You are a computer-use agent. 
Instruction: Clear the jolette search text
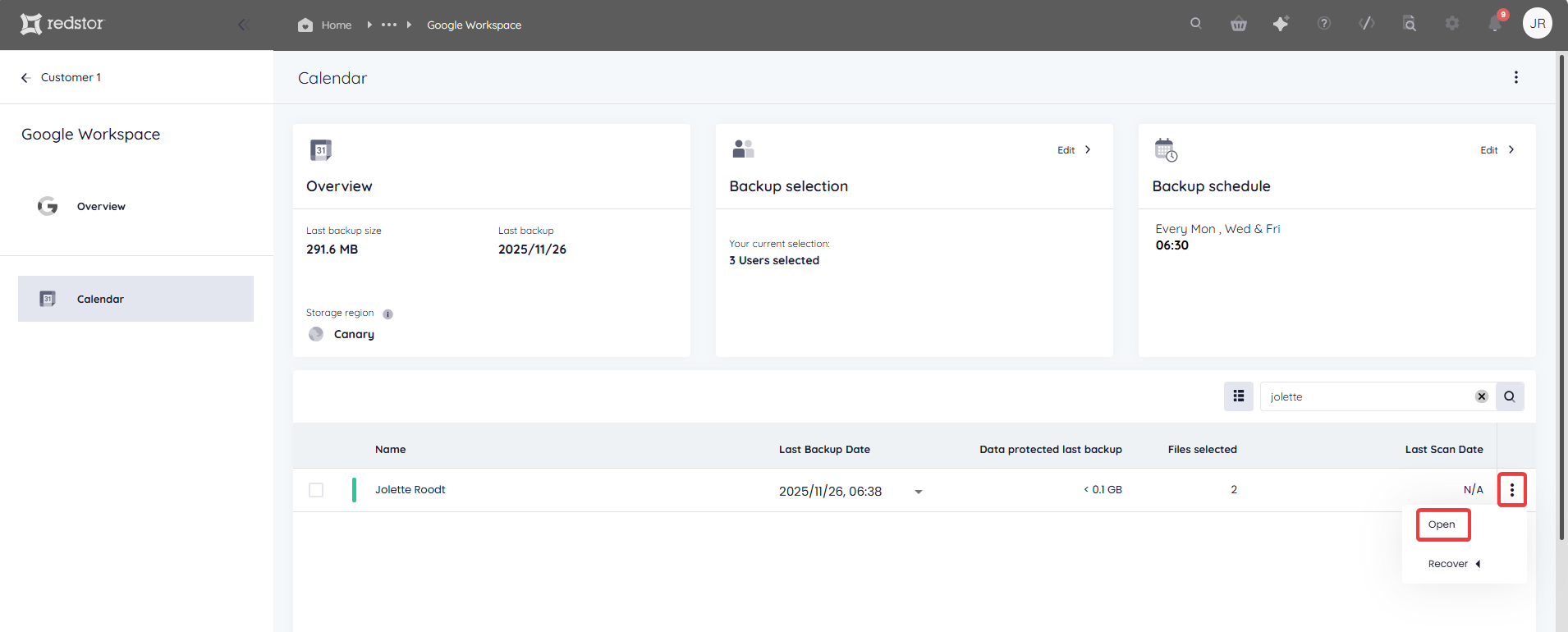click(x=1482, y=396)
